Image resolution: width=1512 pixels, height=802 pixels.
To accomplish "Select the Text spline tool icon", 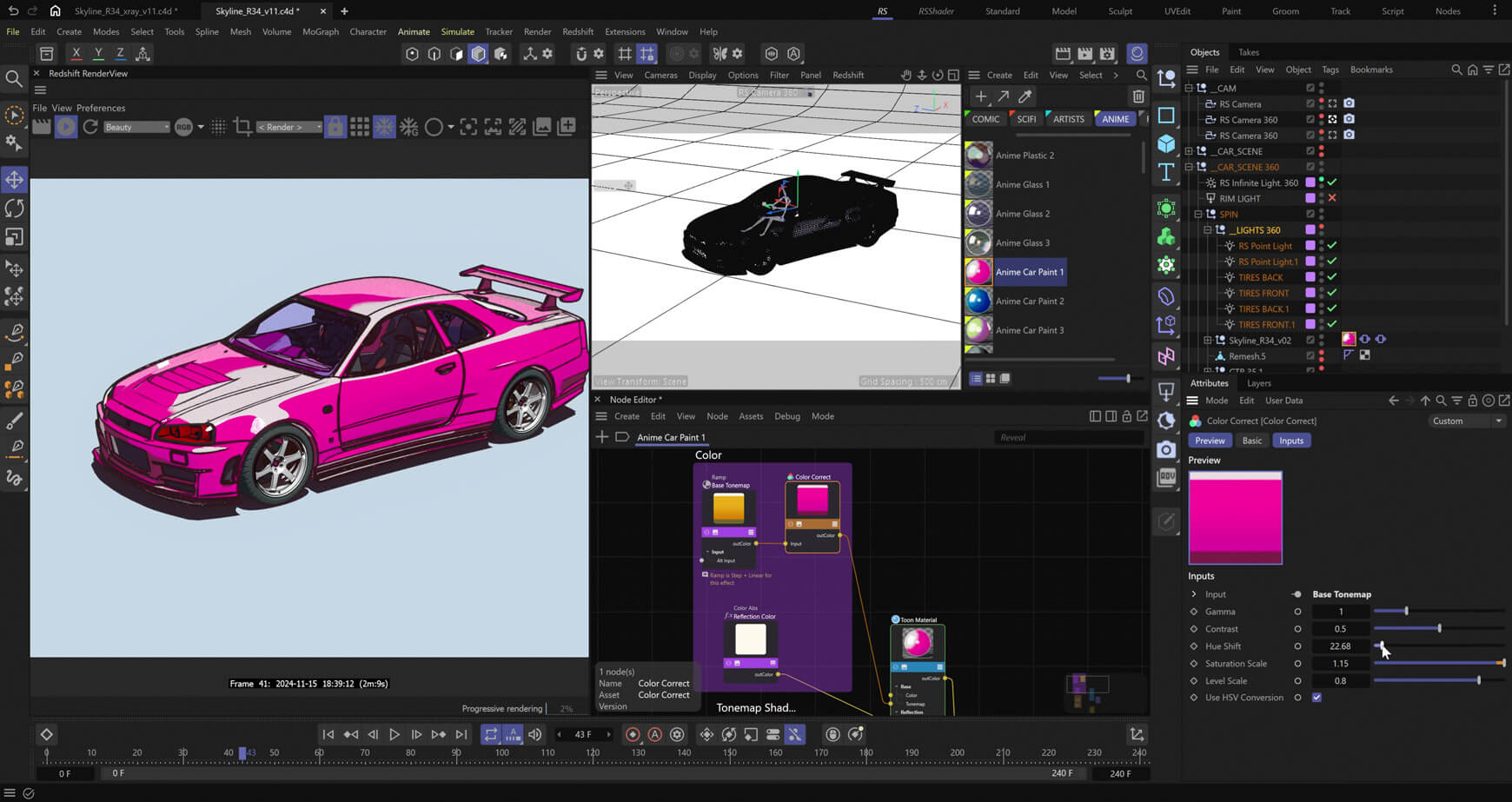I will (x=1166, y=172).
